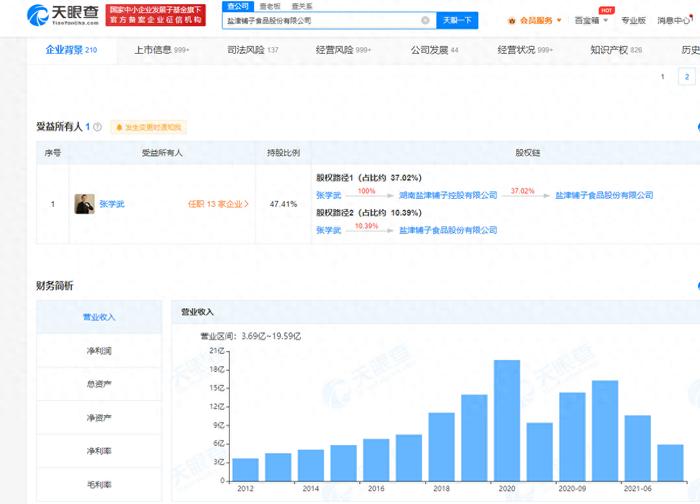Screen dimensions: 700x504
Task: Open the help question mark beside 受益所有人
Action: tap(97, 127)
